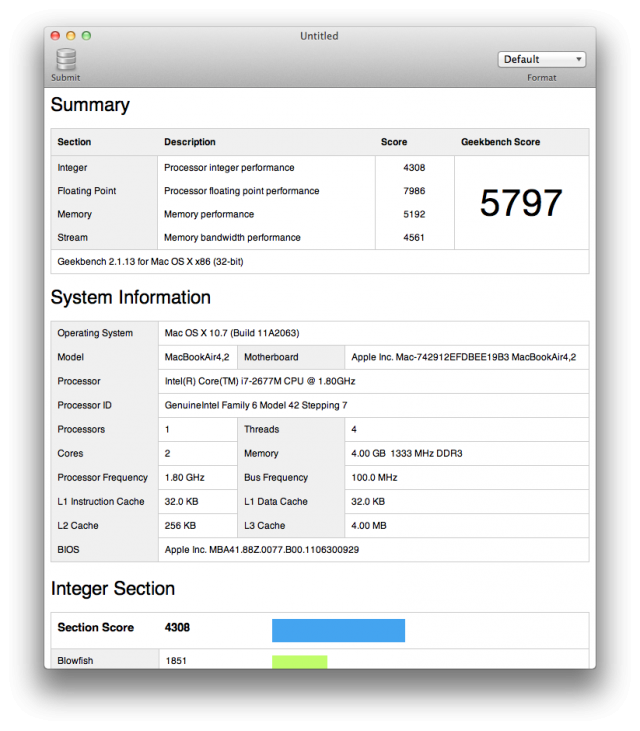Click the Submit database icon
The width and height of the screenshot is (640, 731).
(x=66, y=59)
